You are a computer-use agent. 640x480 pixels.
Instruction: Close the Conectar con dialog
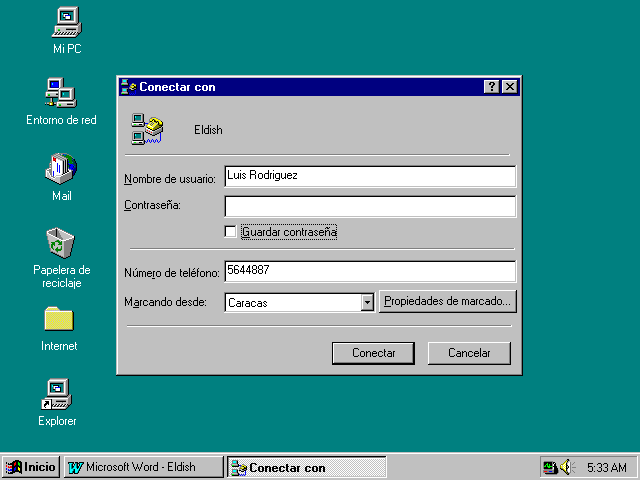click(510, 87)
